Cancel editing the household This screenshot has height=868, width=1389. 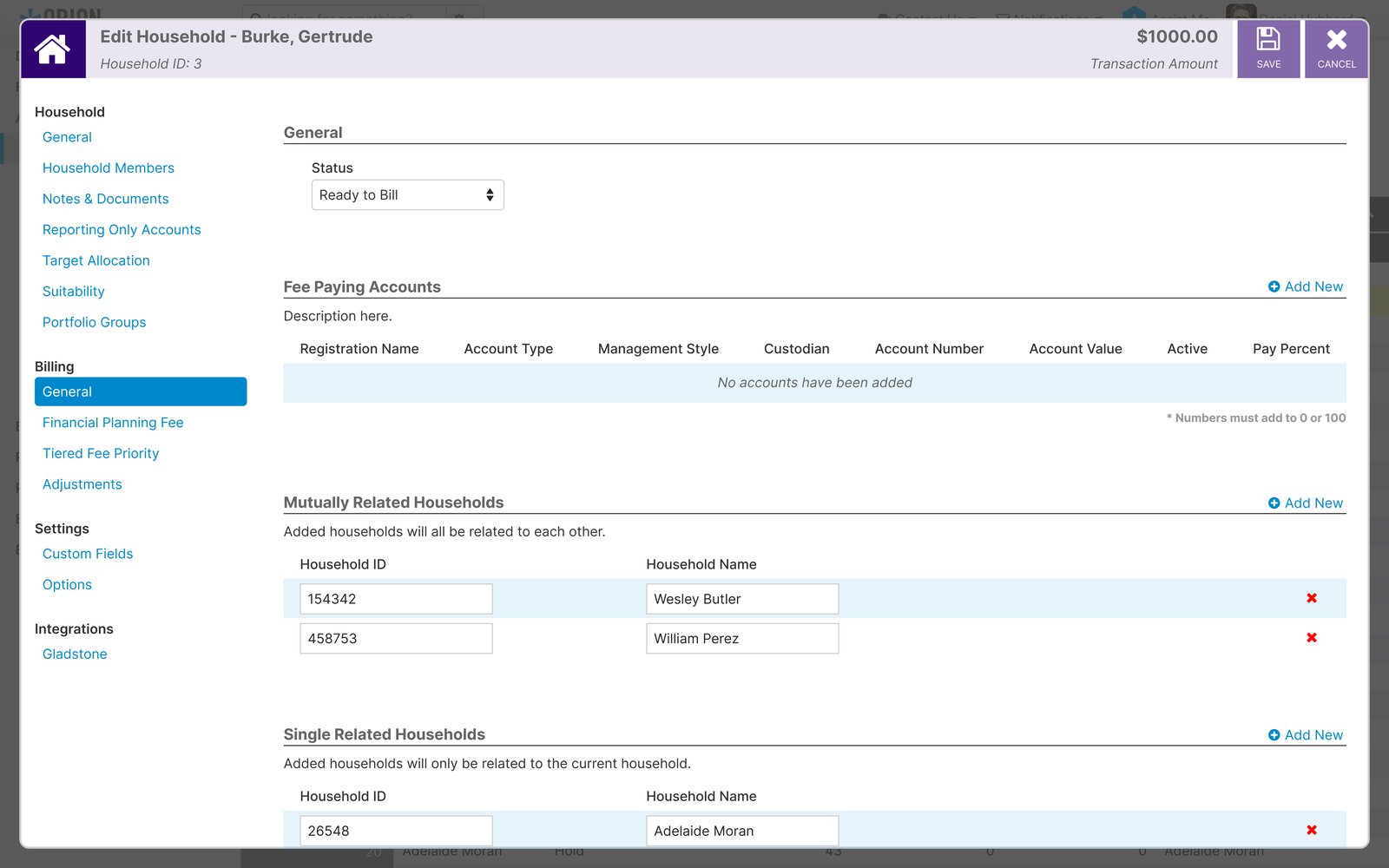coord(1336,49)
